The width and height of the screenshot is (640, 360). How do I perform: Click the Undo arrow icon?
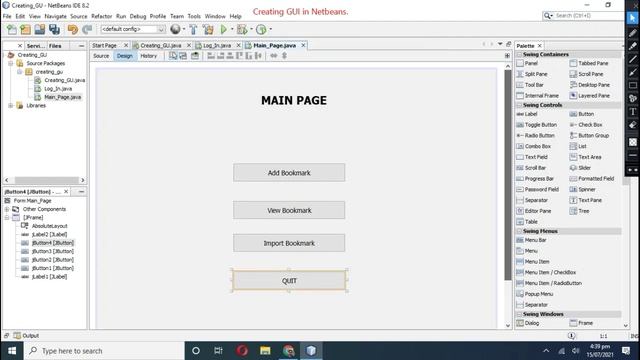73,29
